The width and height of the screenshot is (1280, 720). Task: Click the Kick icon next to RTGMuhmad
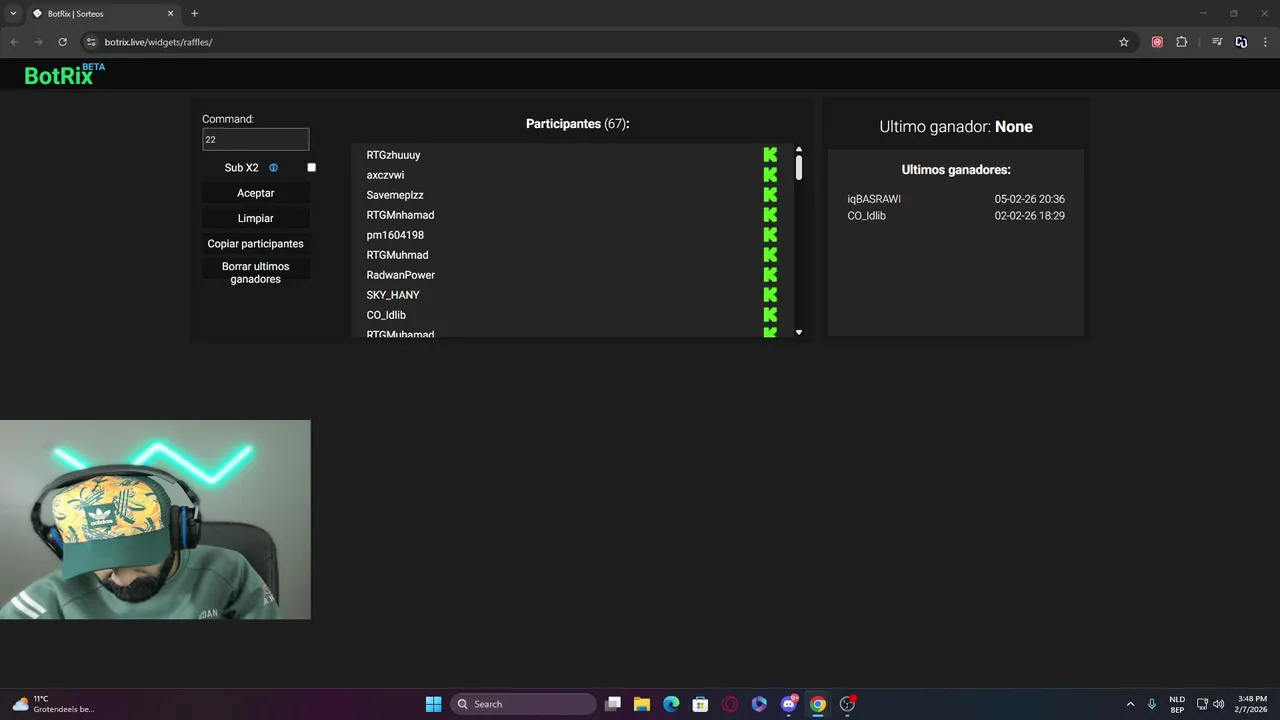coord(770,255)
